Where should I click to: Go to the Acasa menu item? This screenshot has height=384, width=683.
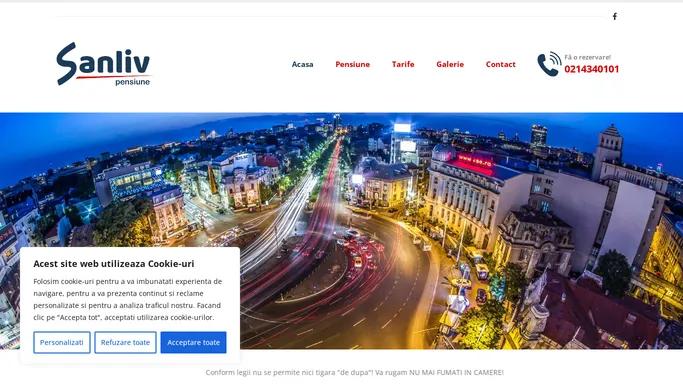[302, 64]
